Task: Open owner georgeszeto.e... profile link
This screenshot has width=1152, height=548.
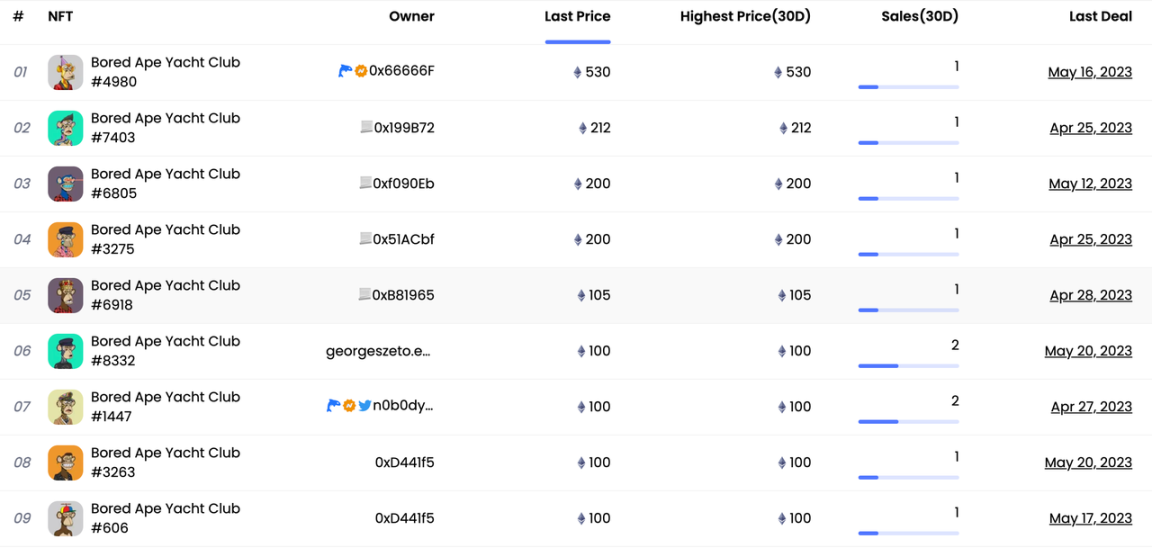Action: tap(379, 351)
